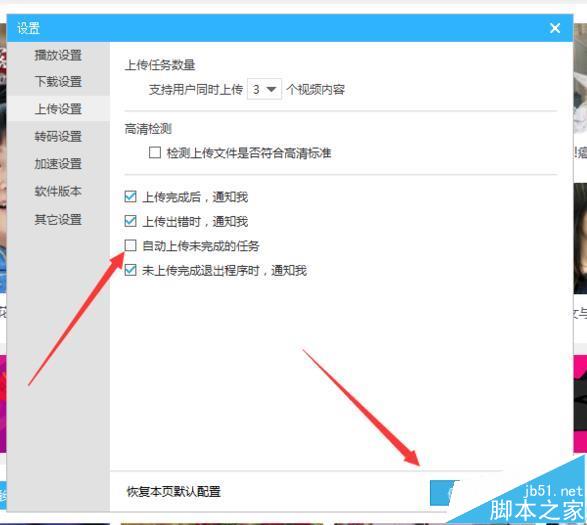Click the 个视频内容 label
Screen dimensions: 587x525
click(316, 89)
